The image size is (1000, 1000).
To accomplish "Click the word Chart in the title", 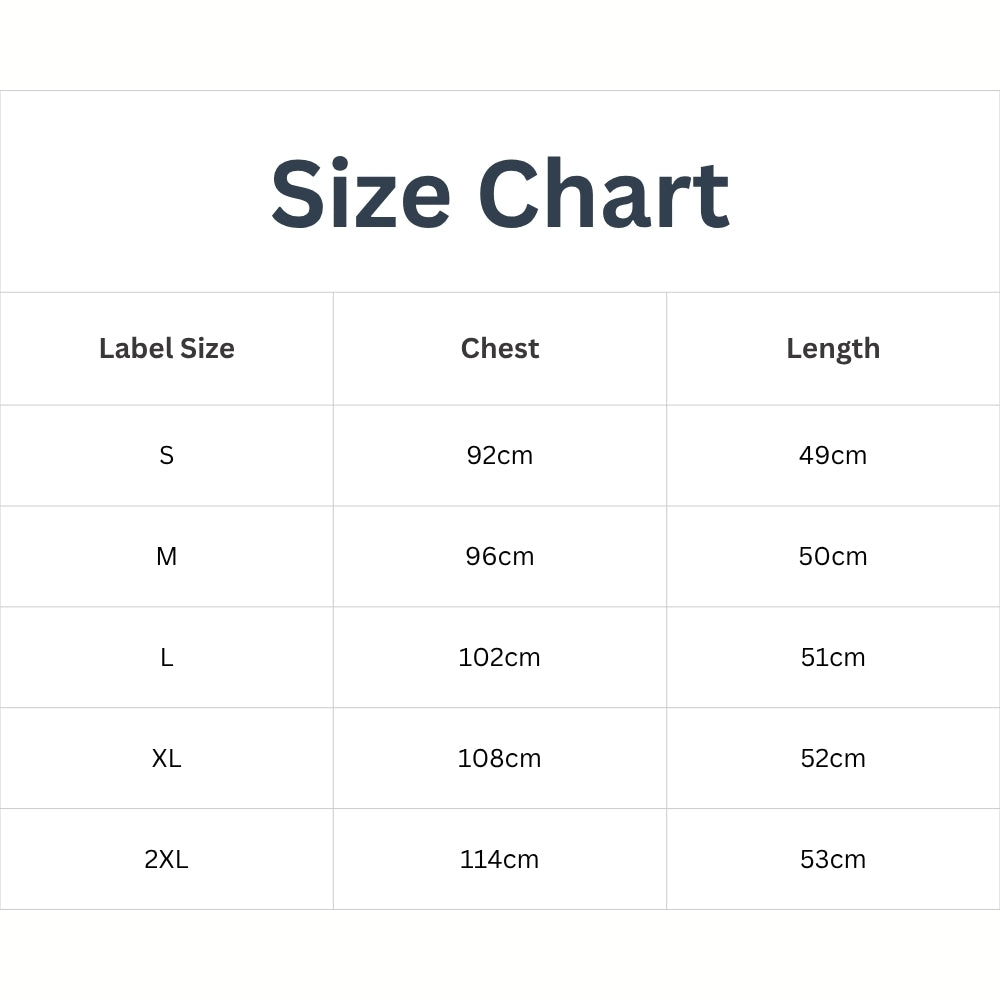I will pyautogui.click(x=604, y=195).
